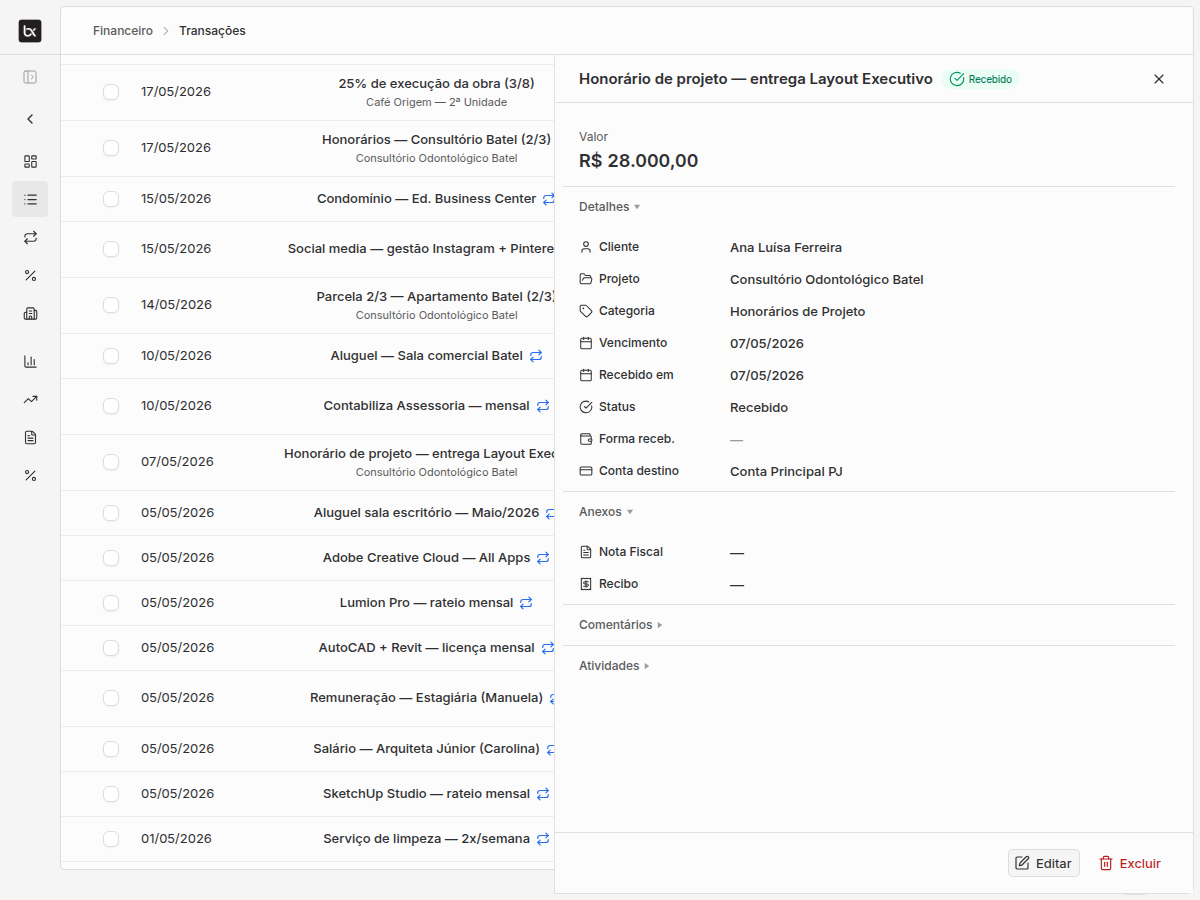Click the Editar button
The image size is (1200, 900).
1044,863
